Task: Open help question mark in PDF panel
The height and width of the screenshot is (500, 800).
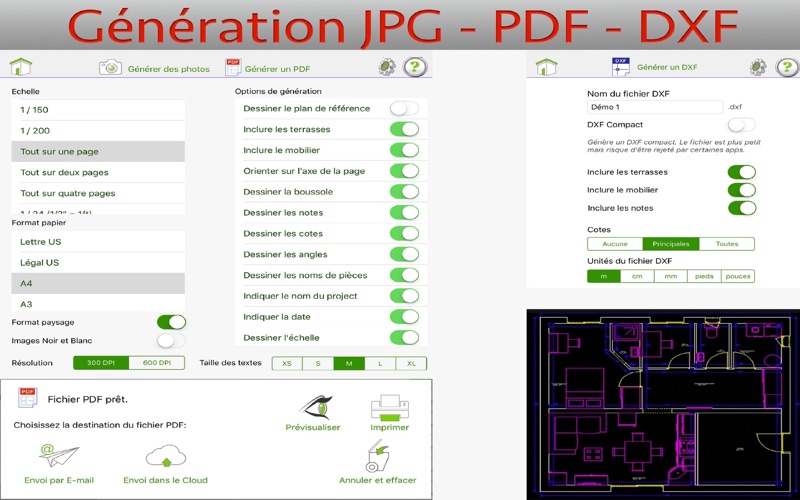Action: (x=415, y=67)
